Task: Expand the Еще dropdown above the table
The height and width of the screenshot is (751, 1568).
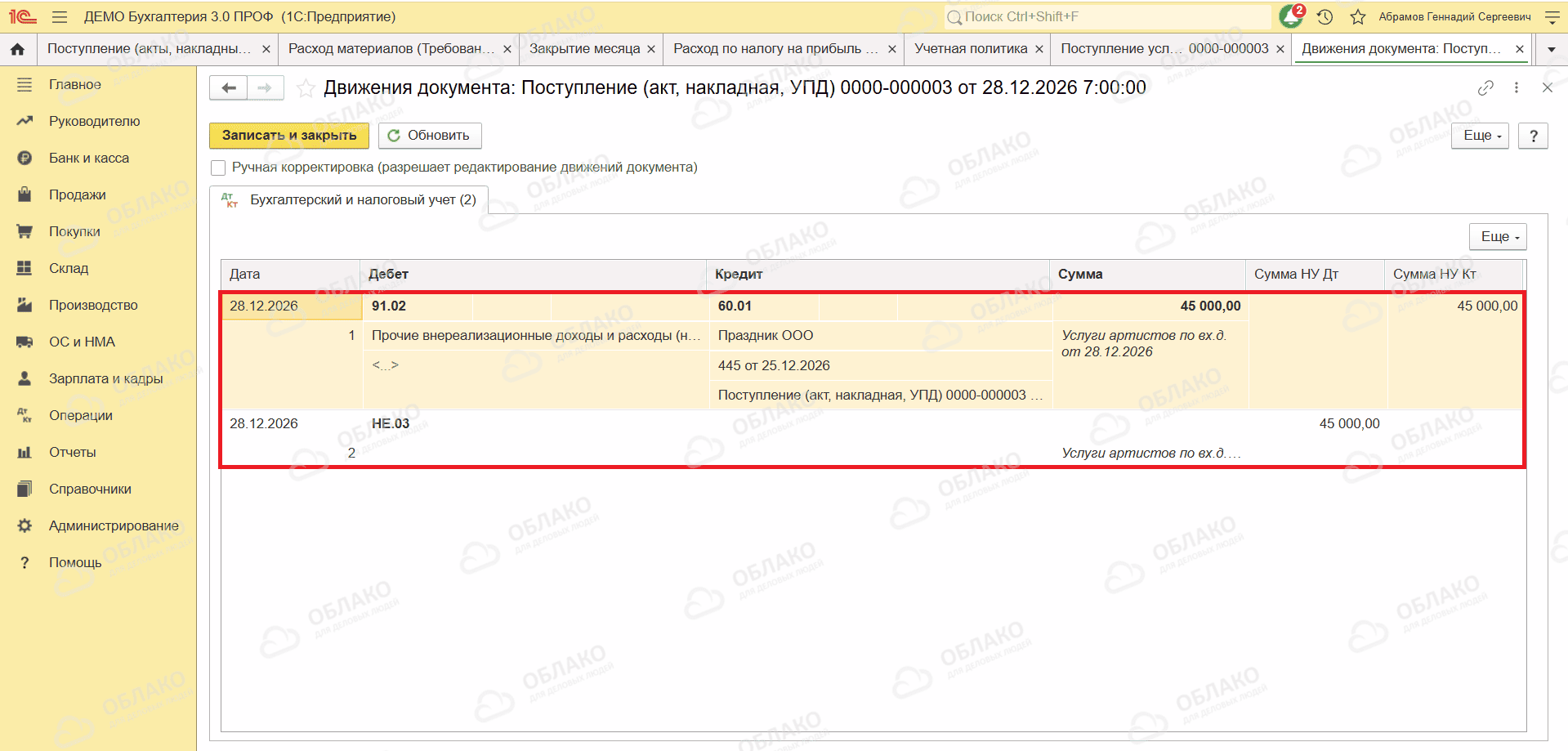Action: pos(1498,236)
